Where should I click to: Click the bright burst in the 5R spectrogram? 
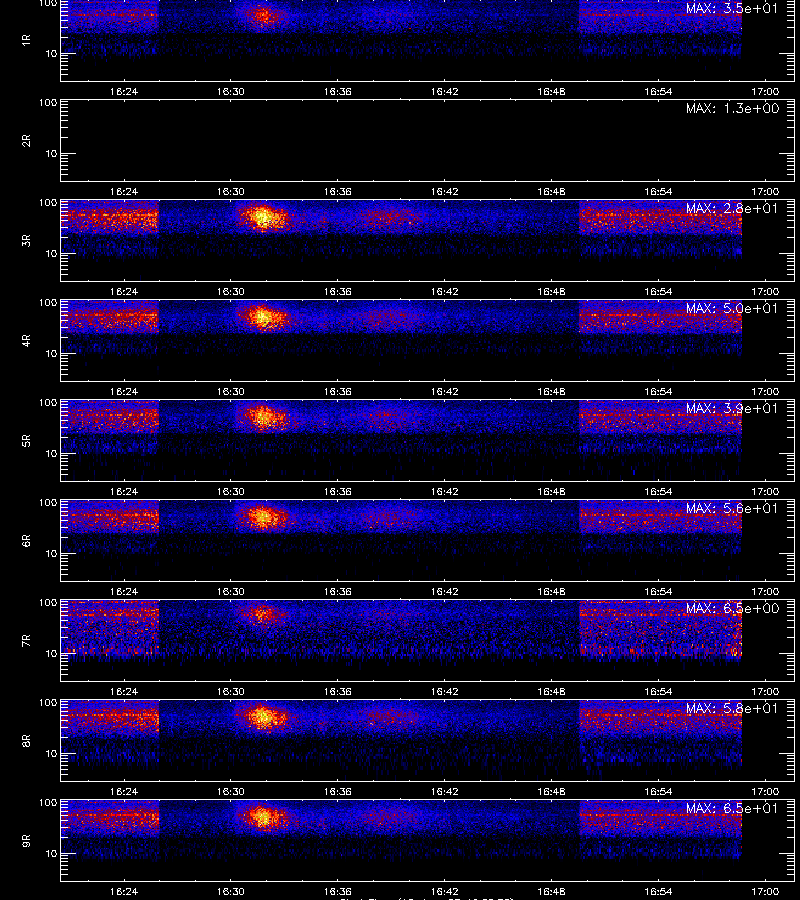264,416
